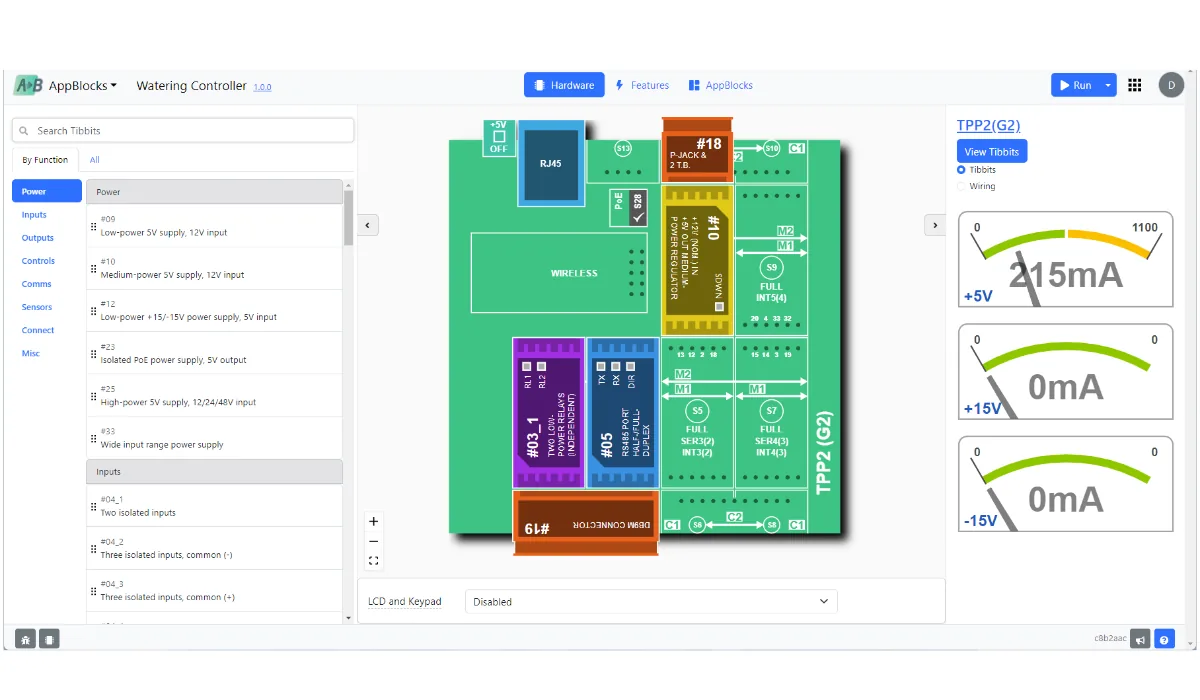Select the WIRELESS module area
Viewport: 1200px width, 700px height.
560,273
